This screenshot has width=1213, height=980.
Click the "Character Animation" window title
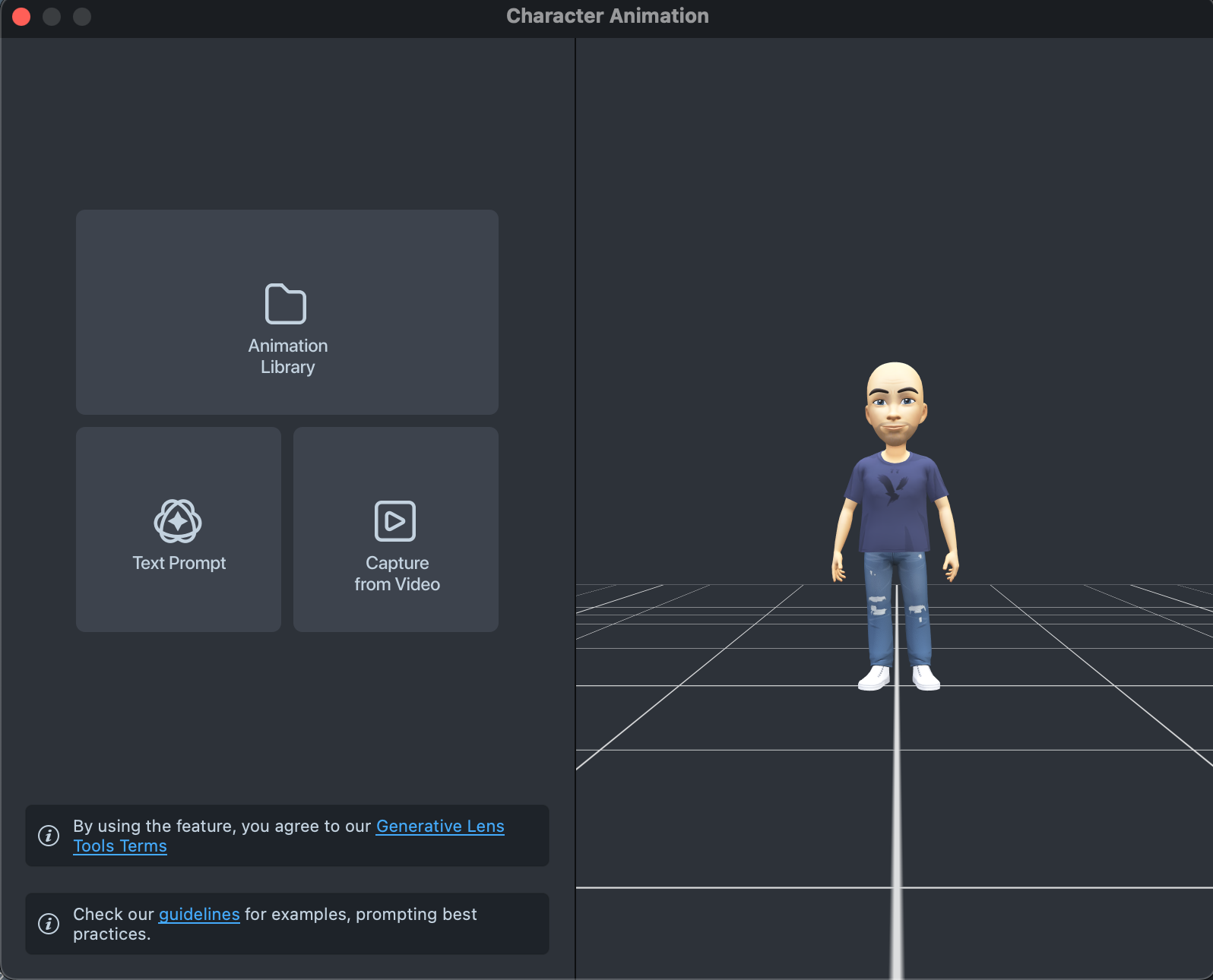[x=607, y=16]
